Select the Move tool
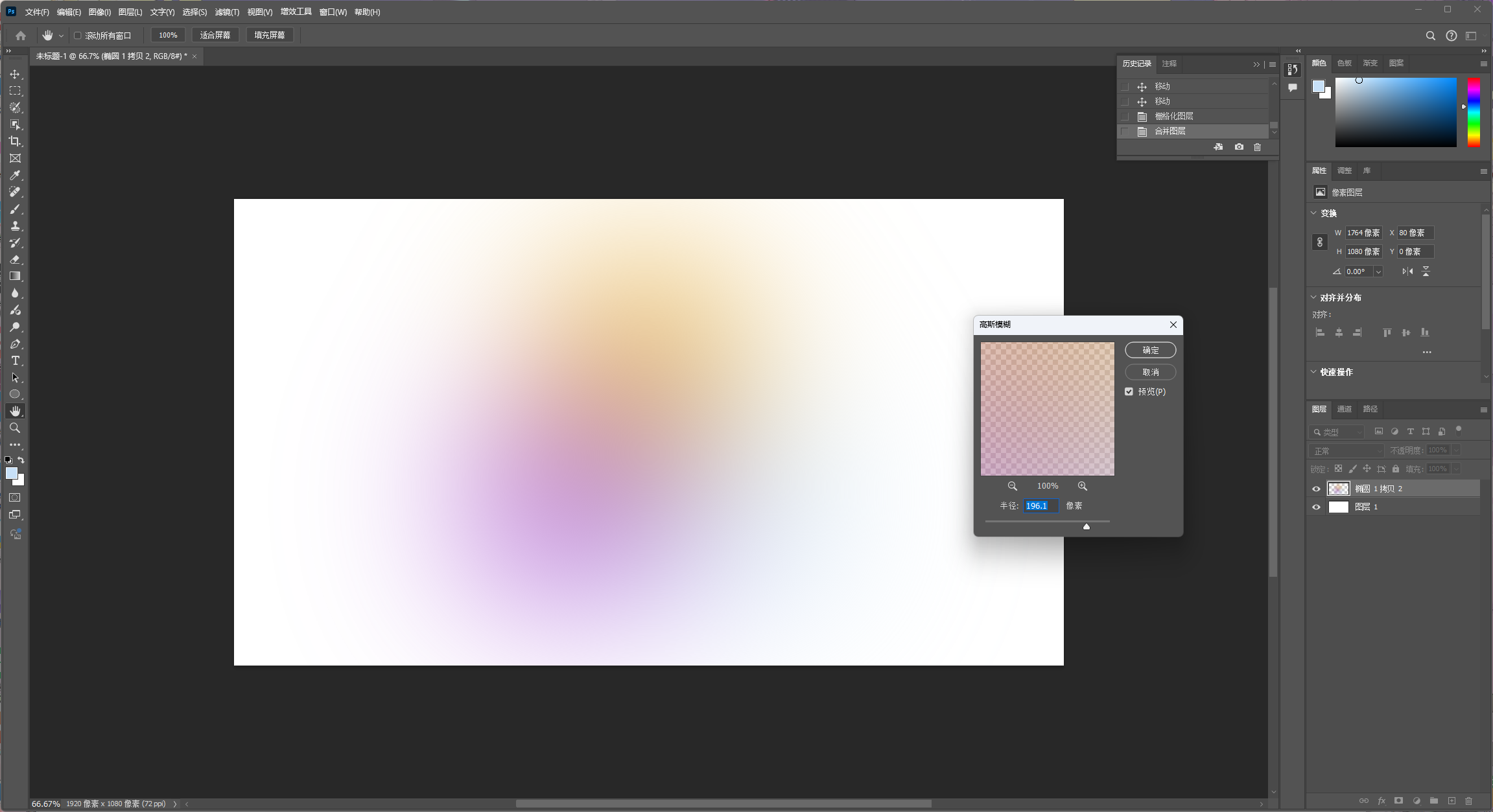Viewport: 1493px width, 812px height. pyautogui.click(x=15, y=75)
